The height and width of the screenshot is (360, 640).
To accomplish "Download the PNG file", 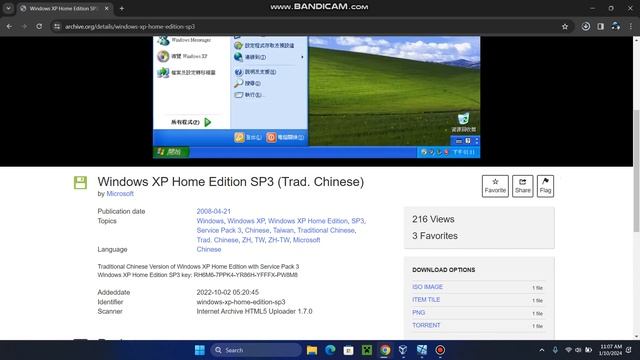I will (x=418, y=313).
